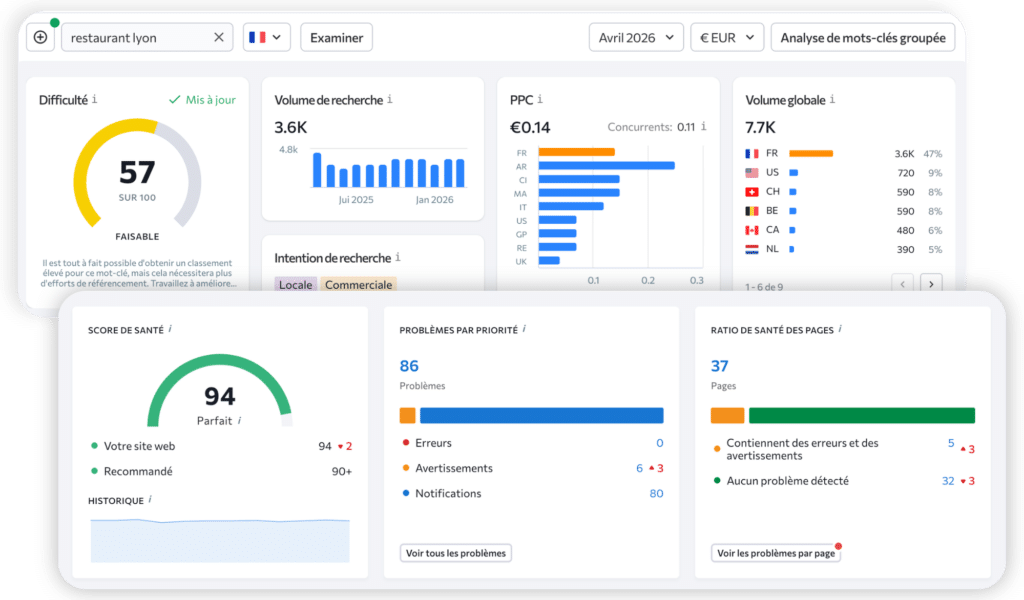Click the Erreurs count 0
1024x600 pixels.
point(660,443)
